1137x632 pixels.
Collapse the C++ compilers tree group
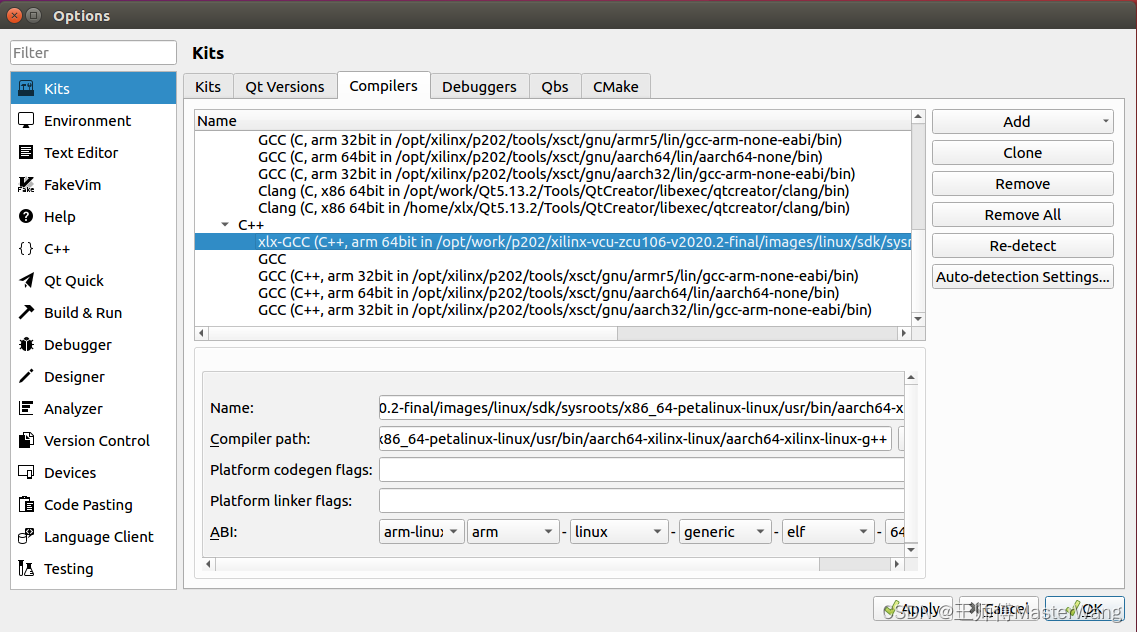pyautogui.click(x=225, y=225)
